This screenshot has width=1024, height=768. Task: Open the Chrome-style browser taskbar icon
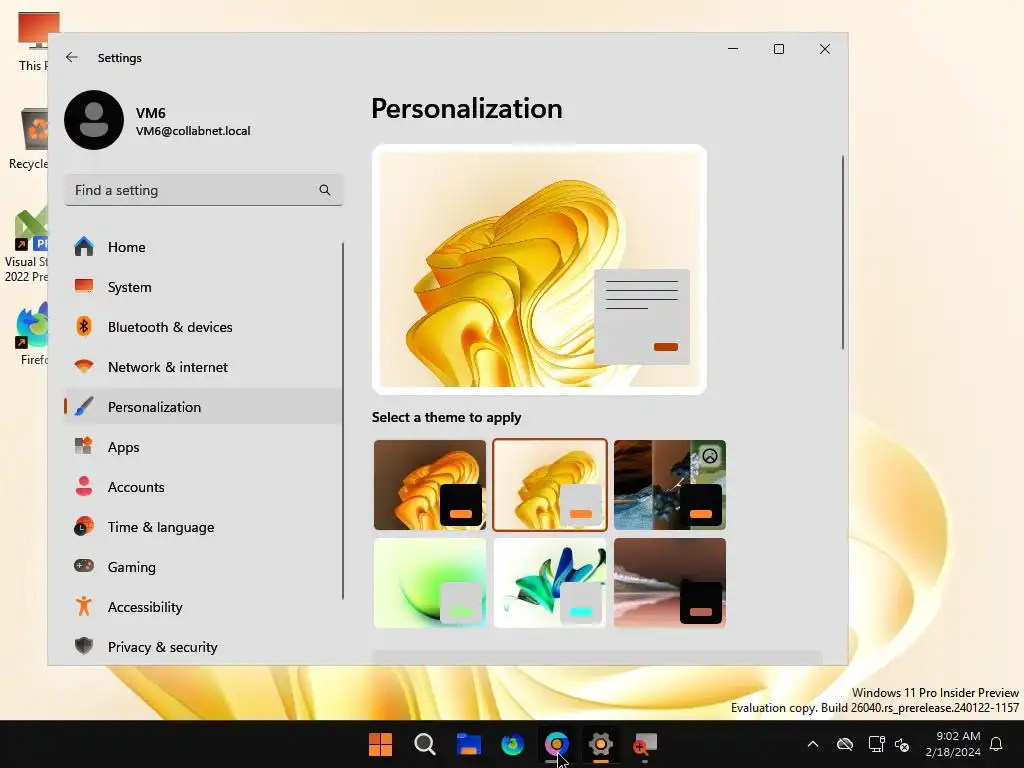(556, 744)
